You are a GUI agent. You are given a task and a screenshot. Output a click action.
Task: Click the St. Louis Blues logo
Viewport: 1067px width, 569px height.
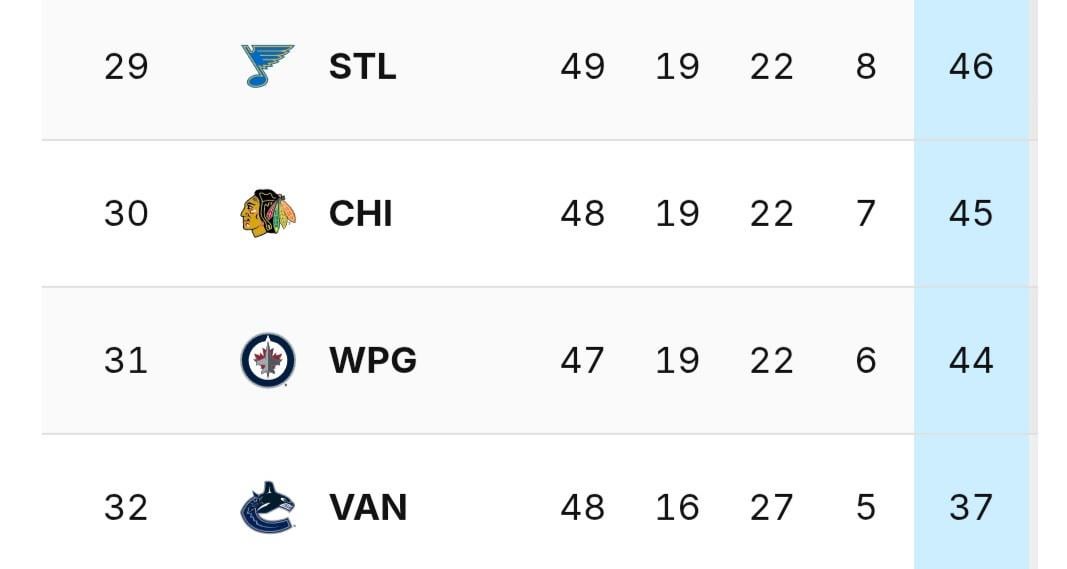tap(268, 66)
